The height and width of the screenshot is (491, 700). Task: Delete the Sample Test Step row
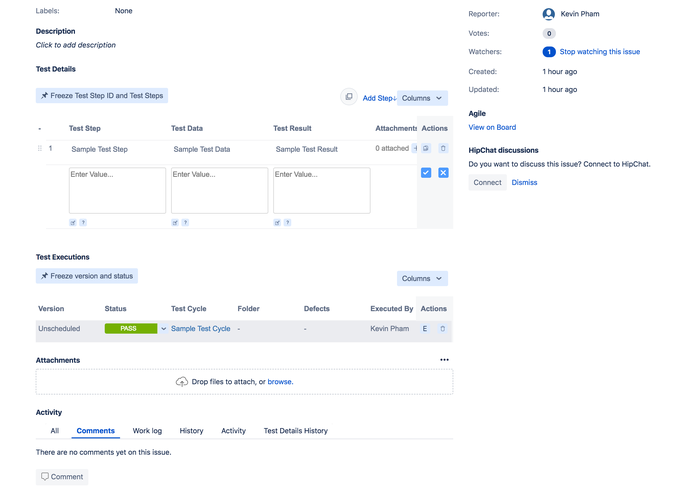coord(443,148)
